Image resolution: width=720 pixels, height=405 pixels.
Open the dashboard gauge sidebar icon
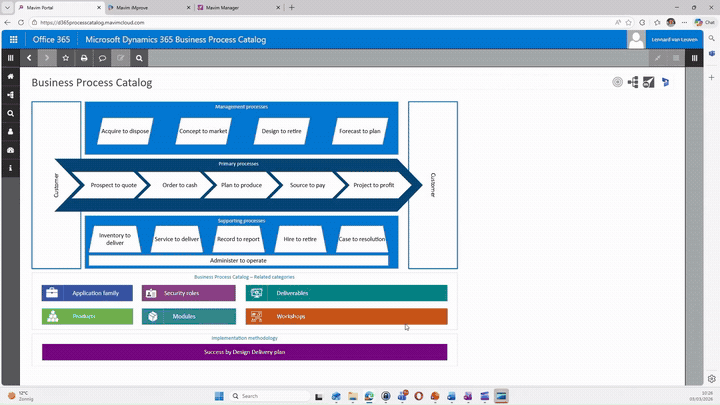(x=11, y=150)
